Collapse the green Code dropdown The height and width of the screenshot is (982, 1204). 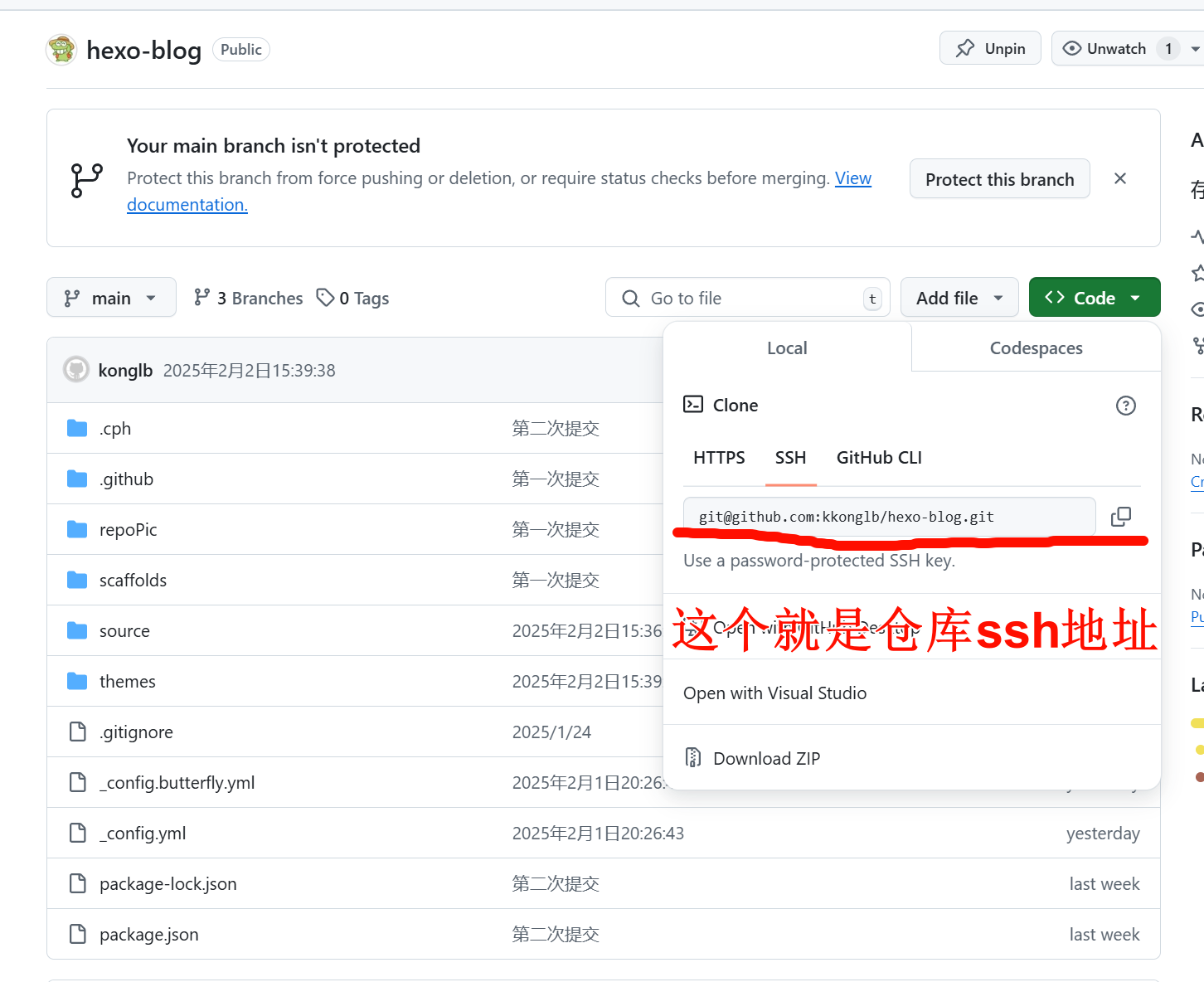[1094, 298]
